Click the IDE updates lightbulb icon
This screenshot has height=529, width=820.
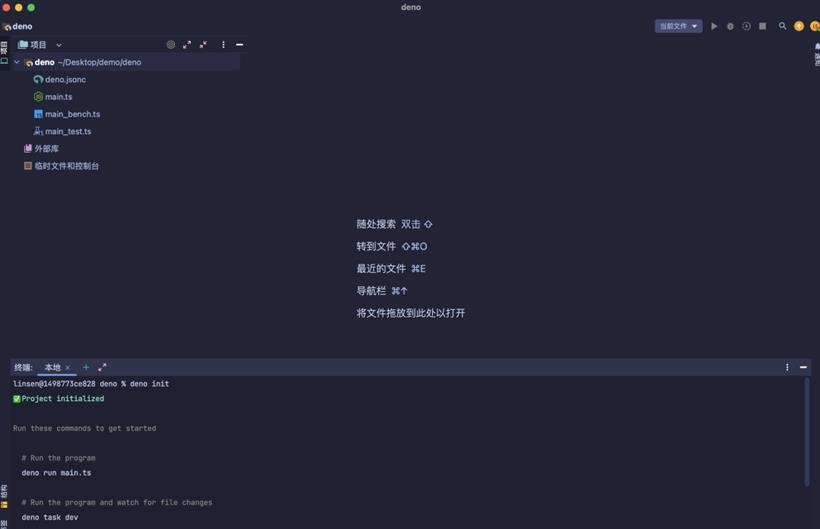coord(799,26)
